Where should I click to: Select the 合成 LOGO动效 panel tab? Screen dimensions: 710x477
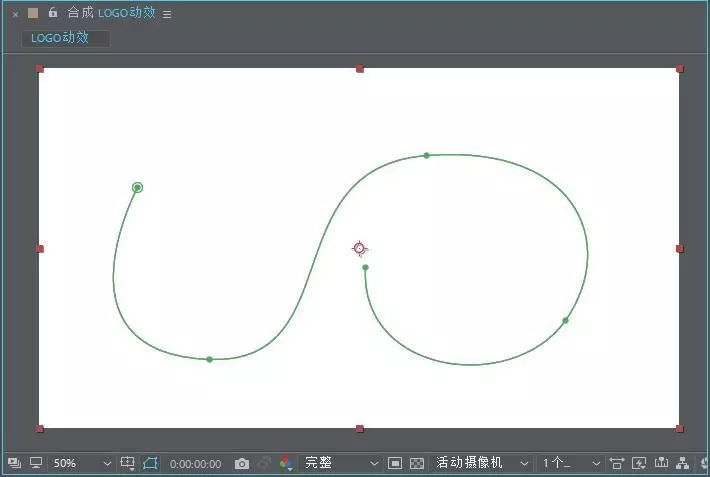pos(111,13)
